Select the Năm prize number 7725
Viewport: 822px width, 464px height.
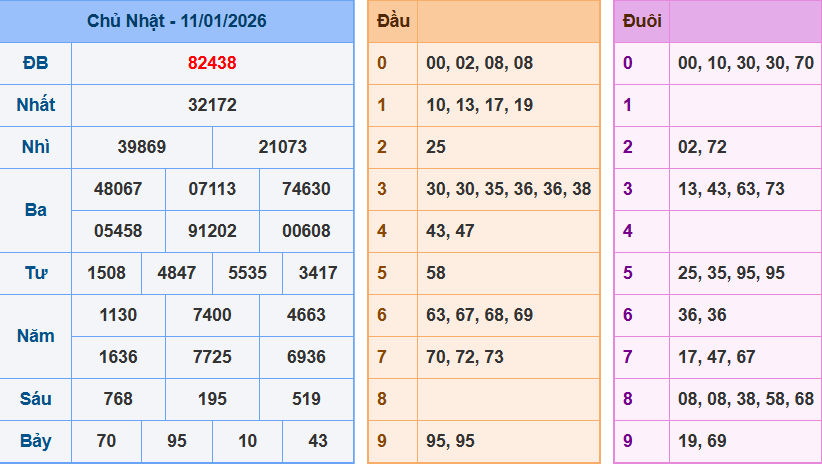click(212, 357)
